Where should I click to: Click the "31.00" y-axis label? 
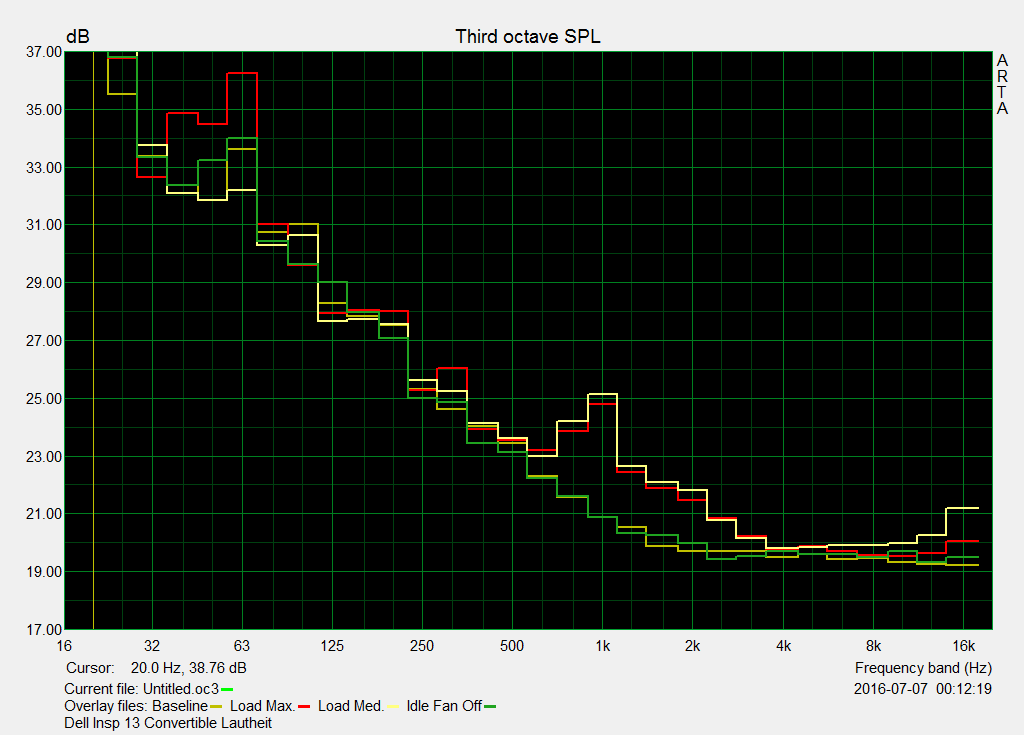pyautogui.click(x=44, y=225)
